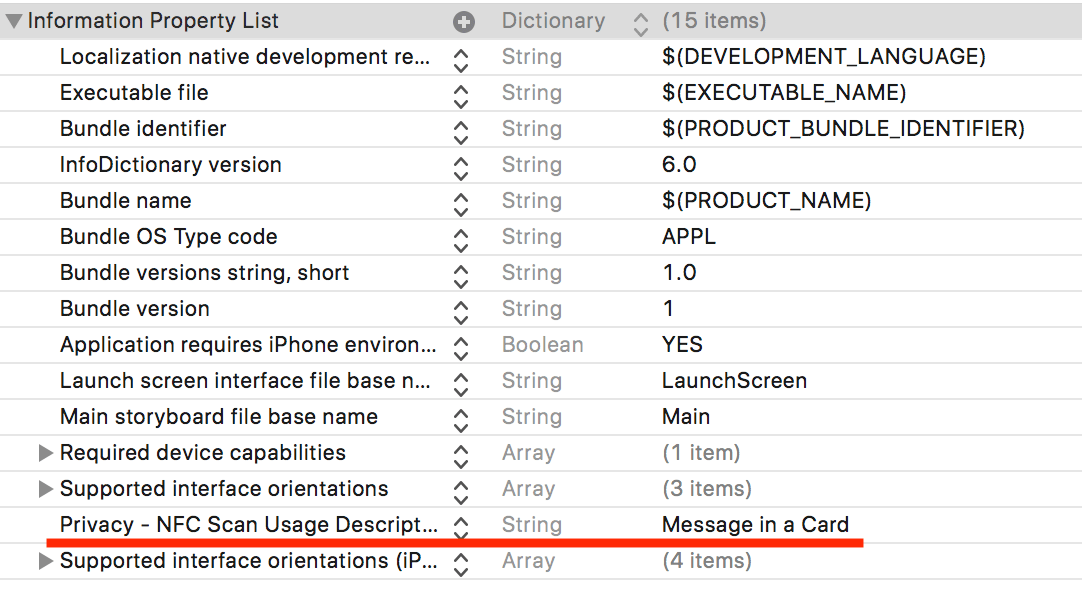Image resolution: width=1082 pixels, height=608 pixels.
Task: Click stepper arrows on Bundle name row
Action: click(460, 202)
